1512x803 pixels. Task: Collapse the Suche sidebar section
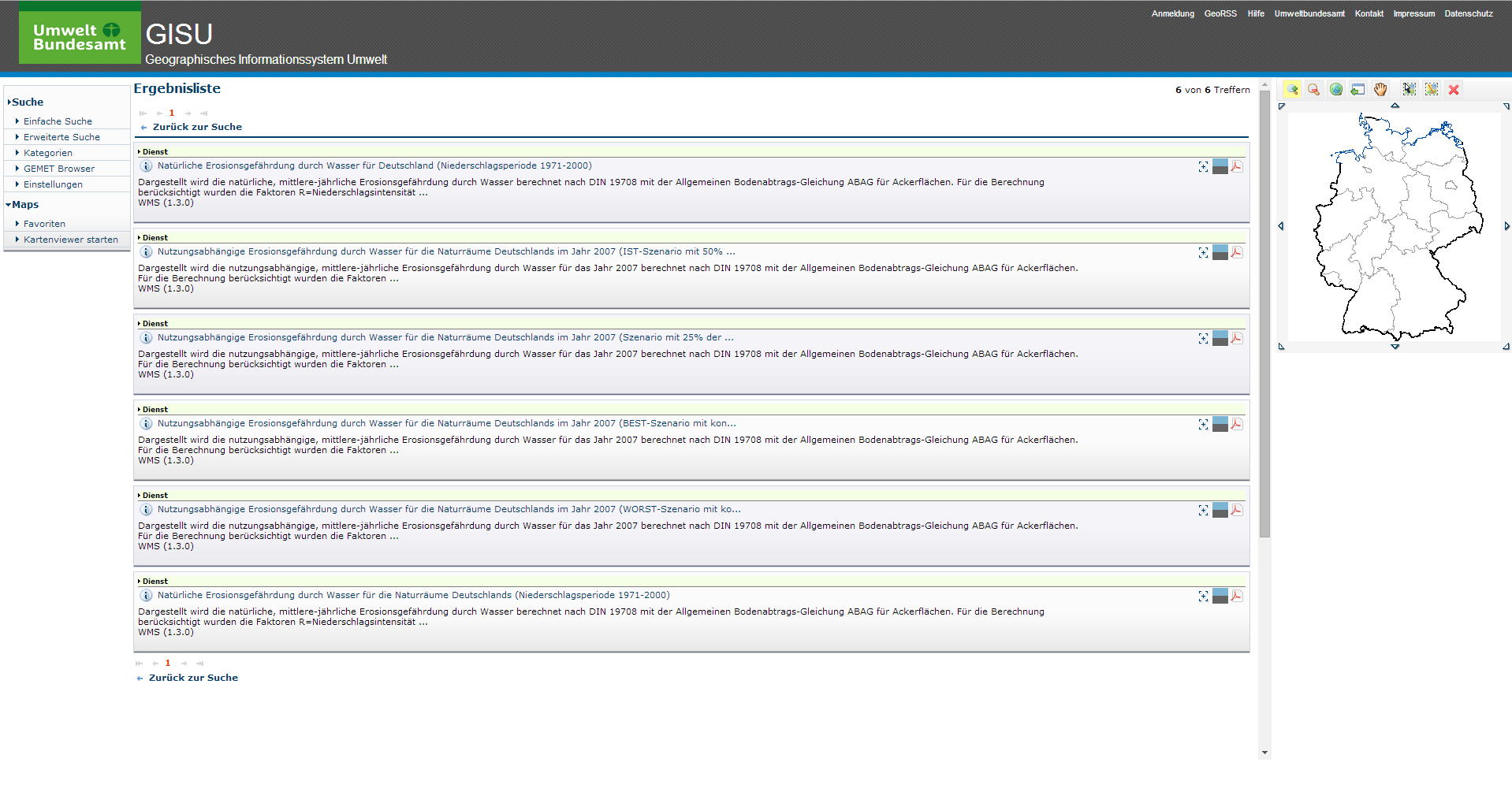[27, 102]
